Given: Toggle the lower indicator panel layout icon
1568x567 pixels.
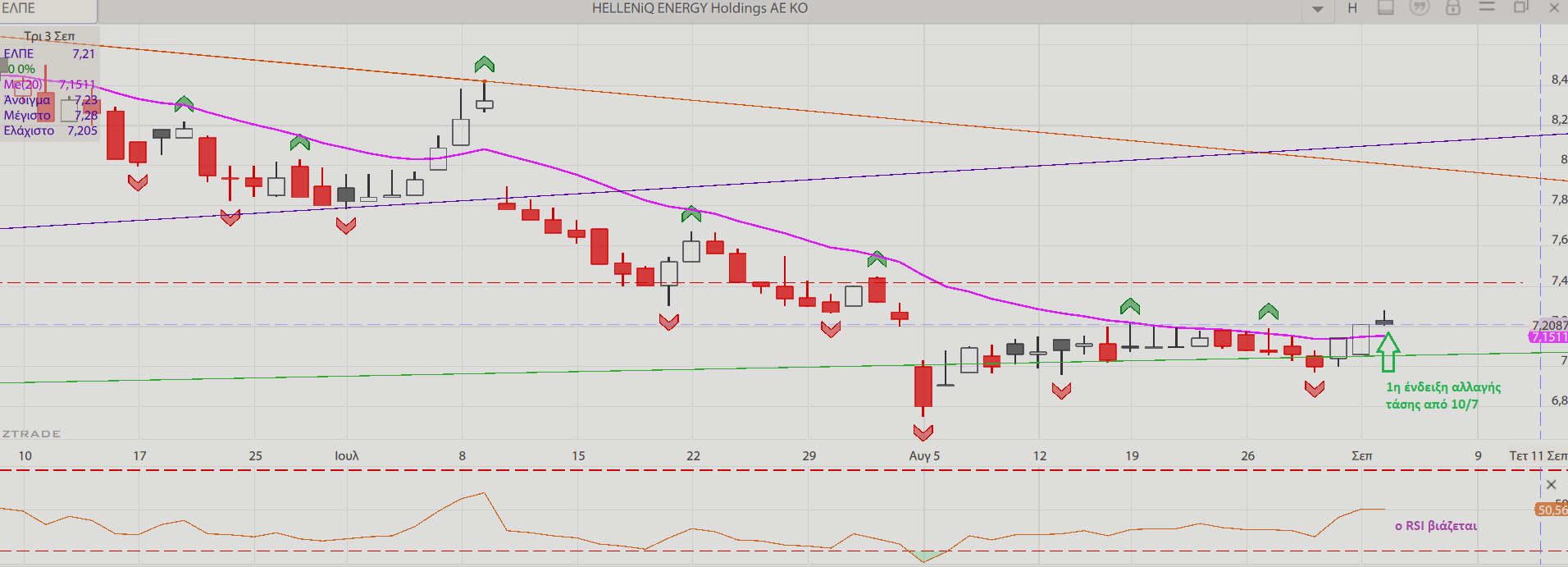Looking at the screenshot, I should [x=1386, y=8].
